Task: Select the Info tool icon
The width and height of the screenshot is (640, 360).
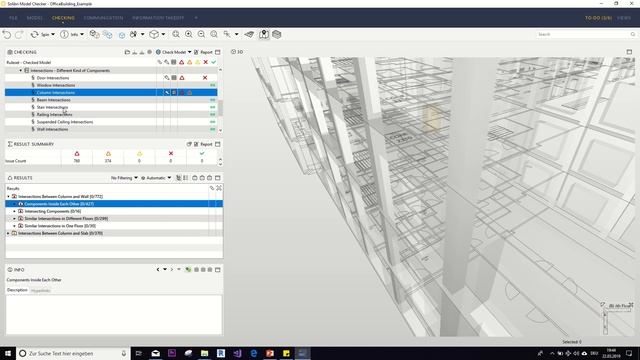Action: point(64,35)
